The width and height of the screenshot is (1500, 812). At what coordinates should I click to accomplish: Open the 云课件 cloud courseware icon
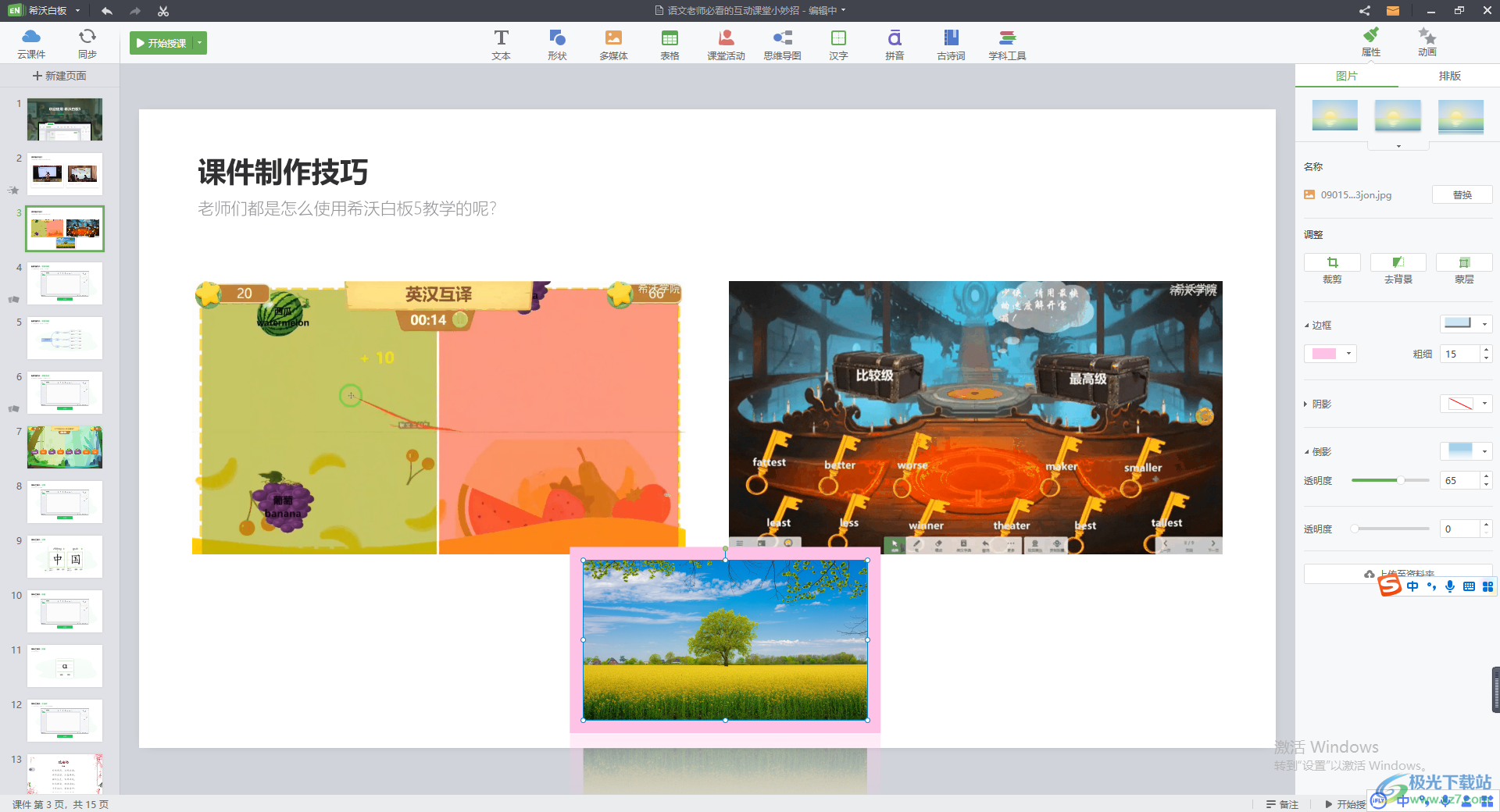click(31, 43)
